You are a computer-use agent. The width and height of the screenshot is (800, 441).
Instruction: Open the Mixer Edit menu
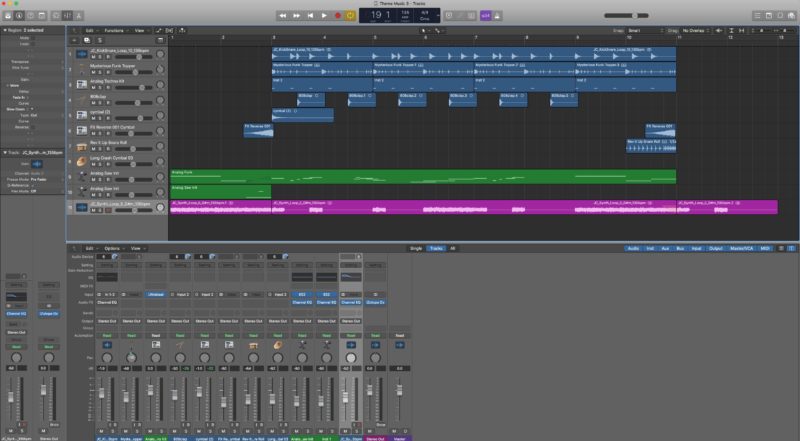(91, 249)
